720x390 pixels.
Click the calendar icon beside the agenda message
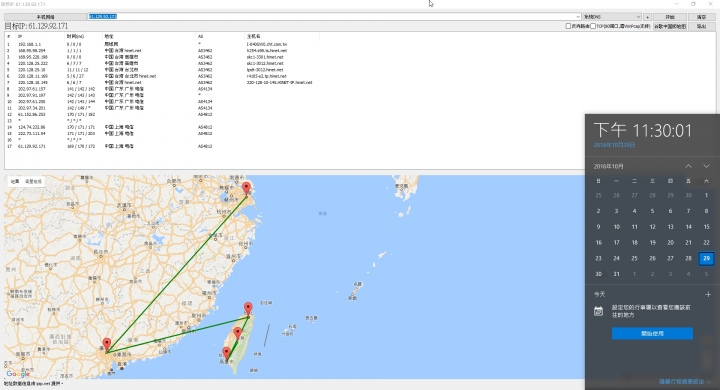pos(598,311)
